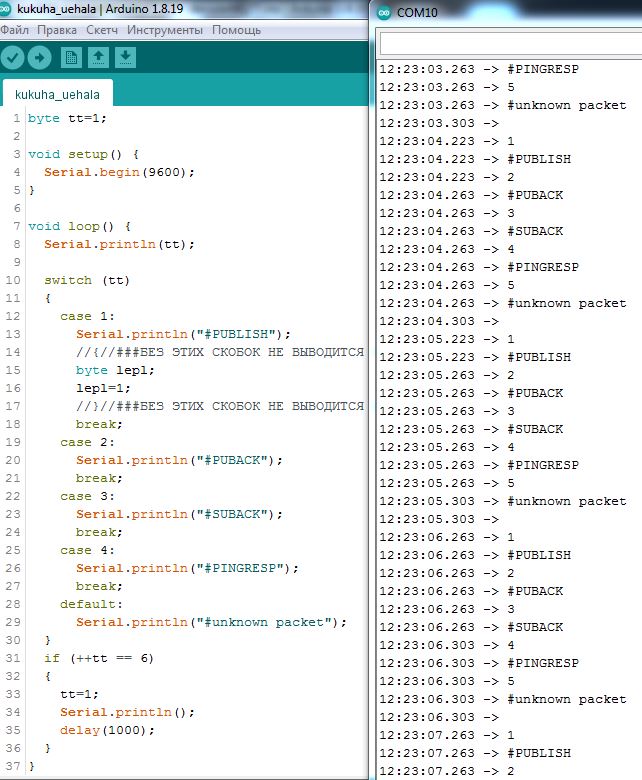The image size is (642, 780).
Task: Open the Правка menu
Action: click(57, 30)
